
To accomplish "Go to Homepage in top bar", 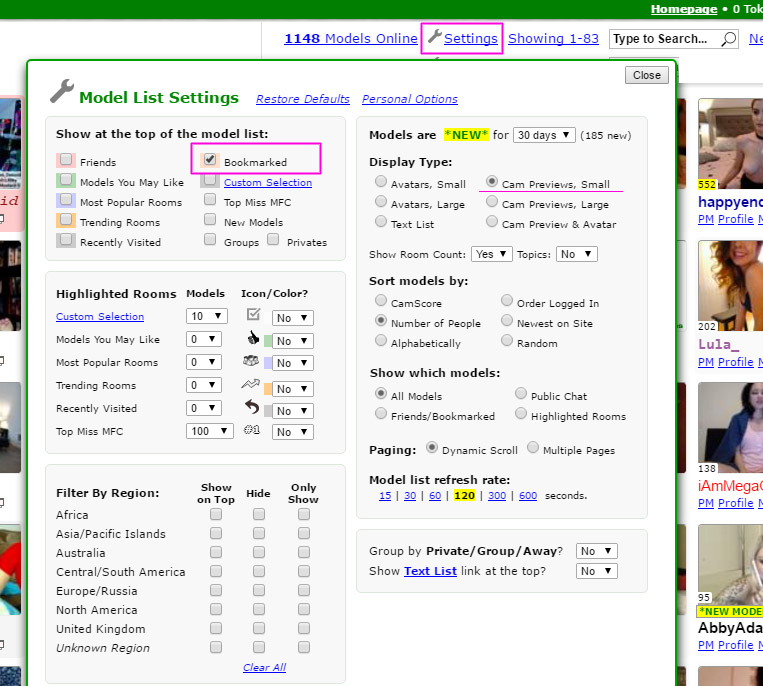I will [683, 9].
